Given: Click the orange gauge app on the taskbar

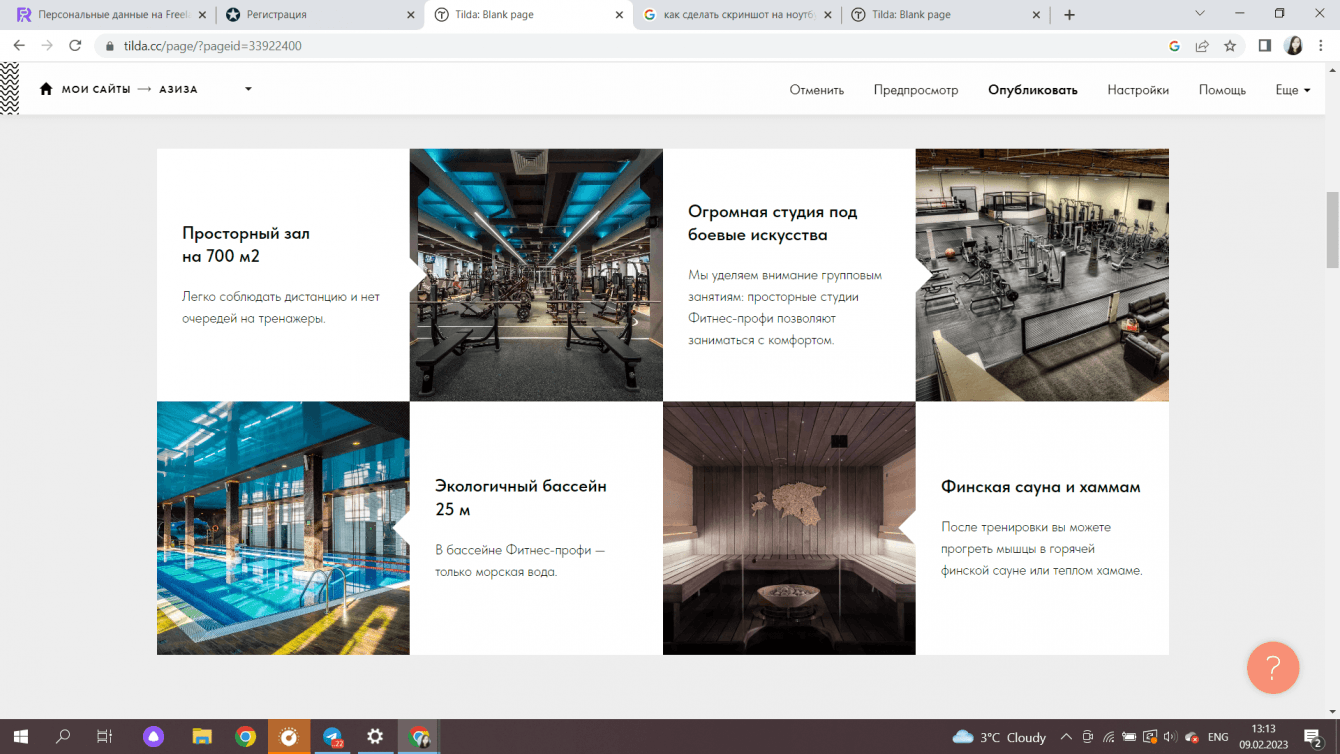Looking at the screenshot, I should (288, 737).
